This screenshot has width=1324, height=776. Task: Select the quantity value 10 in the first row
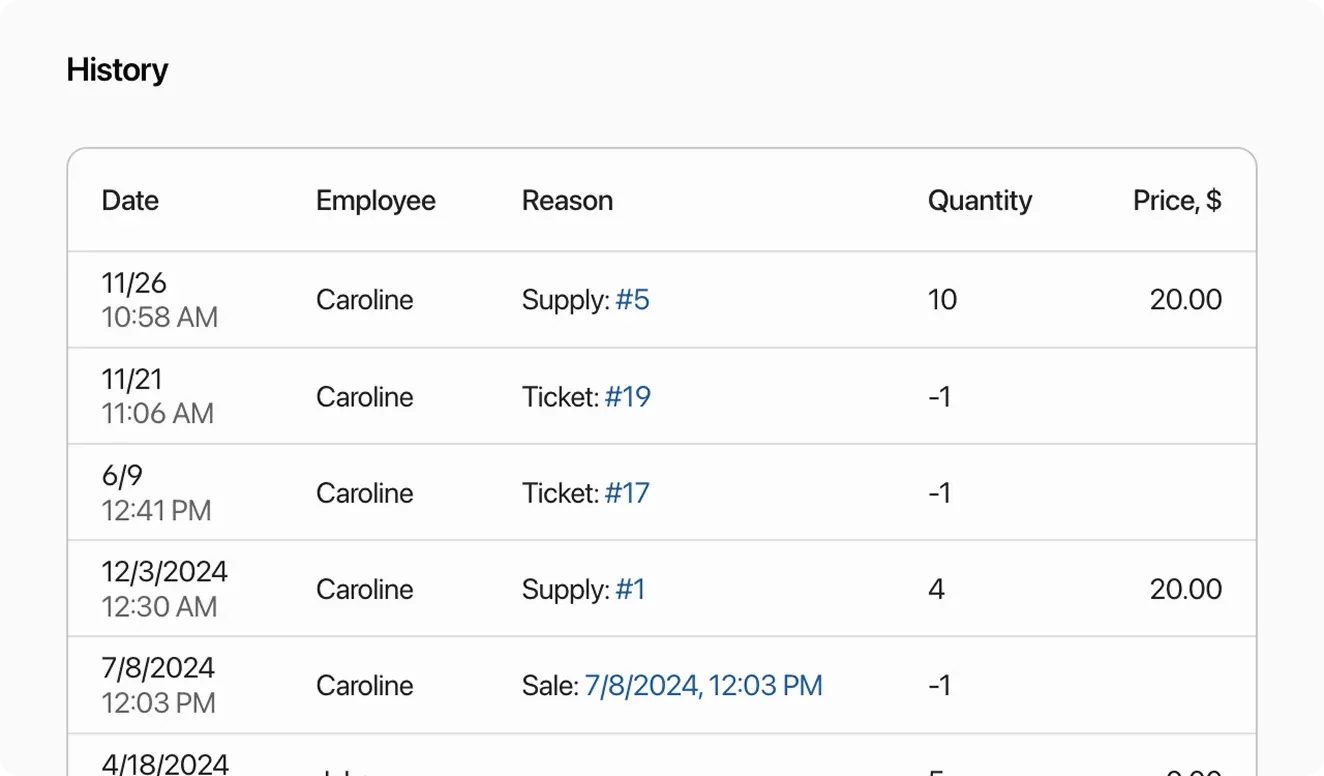pyautogui.click(x=941, y=299)
